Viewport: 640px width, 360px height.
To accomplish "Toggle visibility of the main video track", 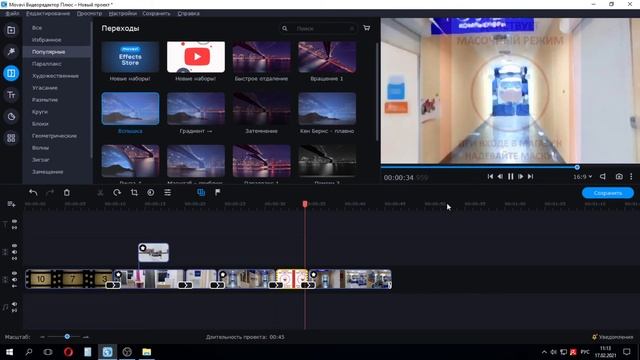I will 14,273.
